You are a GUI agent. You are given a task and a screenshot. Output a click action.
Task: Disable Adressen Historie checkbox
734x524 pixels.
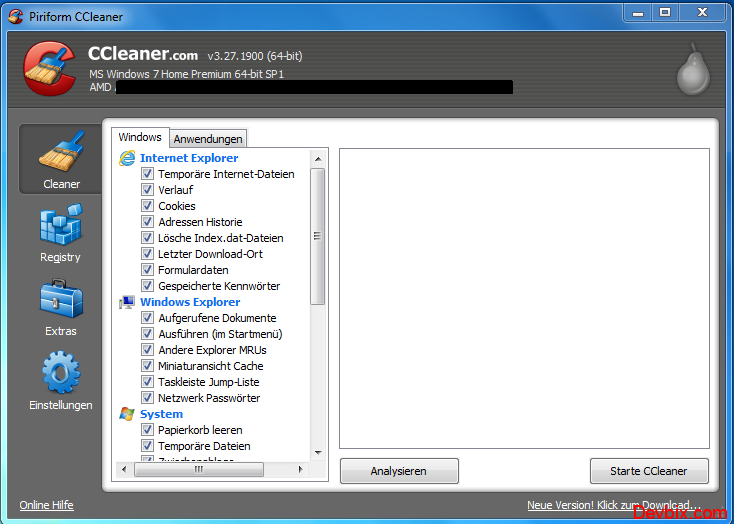pyautogui.click(x=147, y=221)
